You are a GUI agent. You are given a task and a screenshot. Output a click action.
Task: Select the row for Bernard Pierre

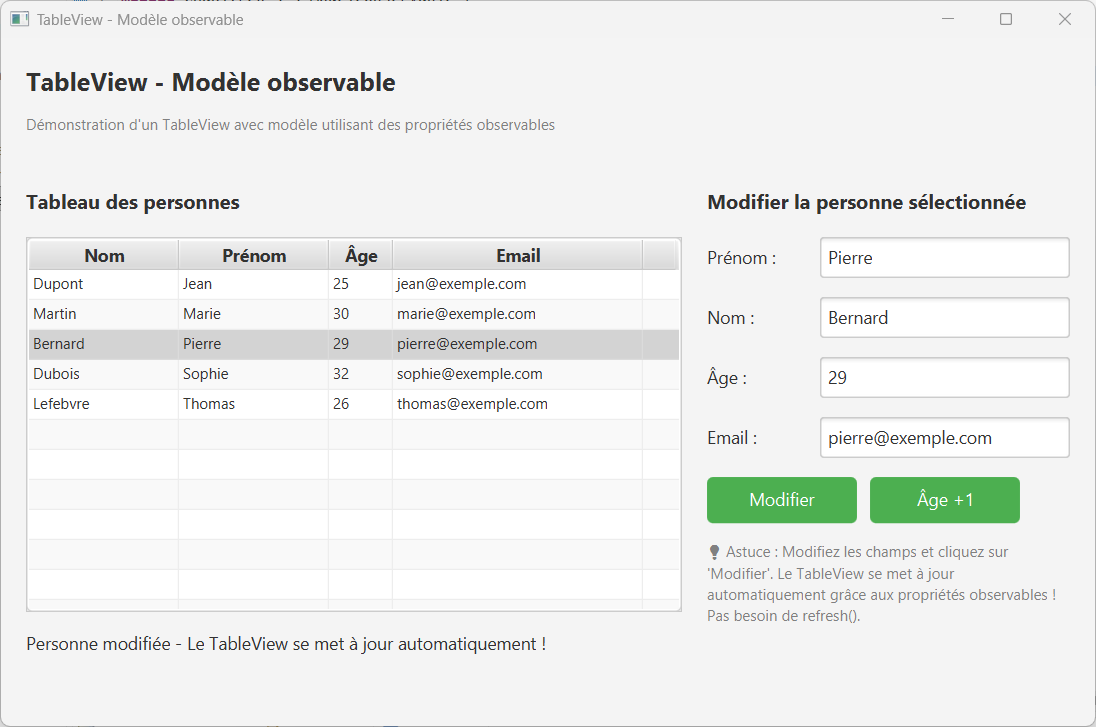pos(200,343)
